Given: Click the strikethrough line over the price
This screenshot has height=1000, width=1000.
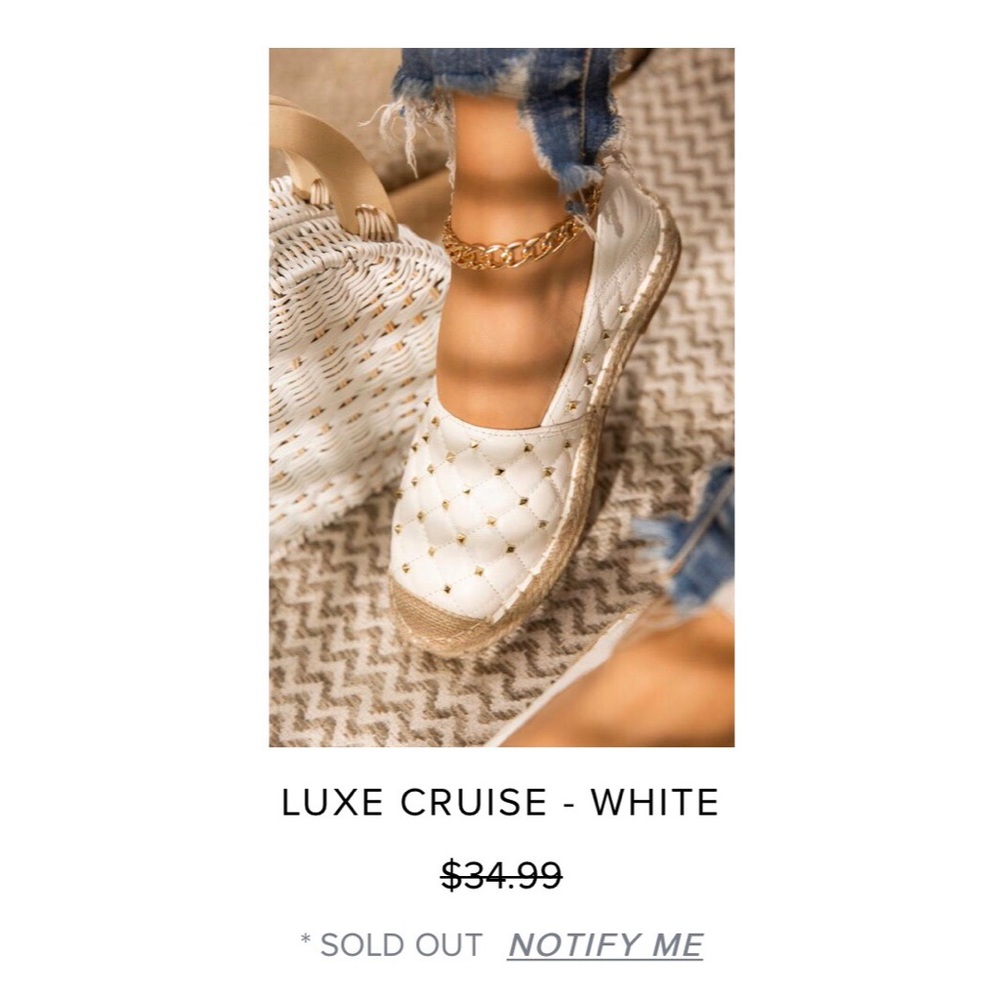Looking at the screenshot, I should (x=500, y=876).
